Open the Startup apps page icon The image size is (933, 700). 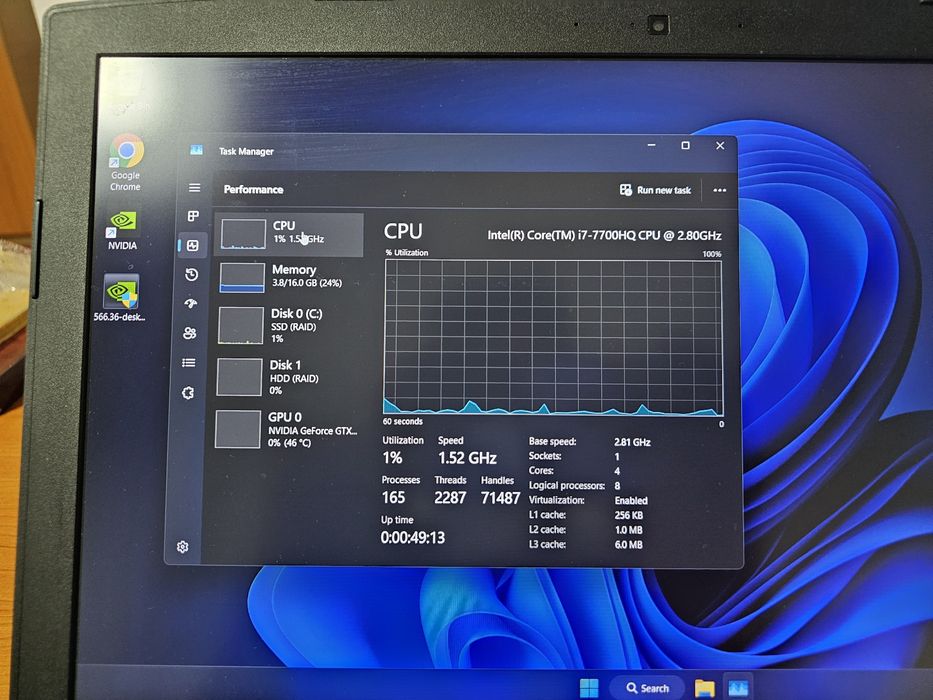tap(190, 304)
